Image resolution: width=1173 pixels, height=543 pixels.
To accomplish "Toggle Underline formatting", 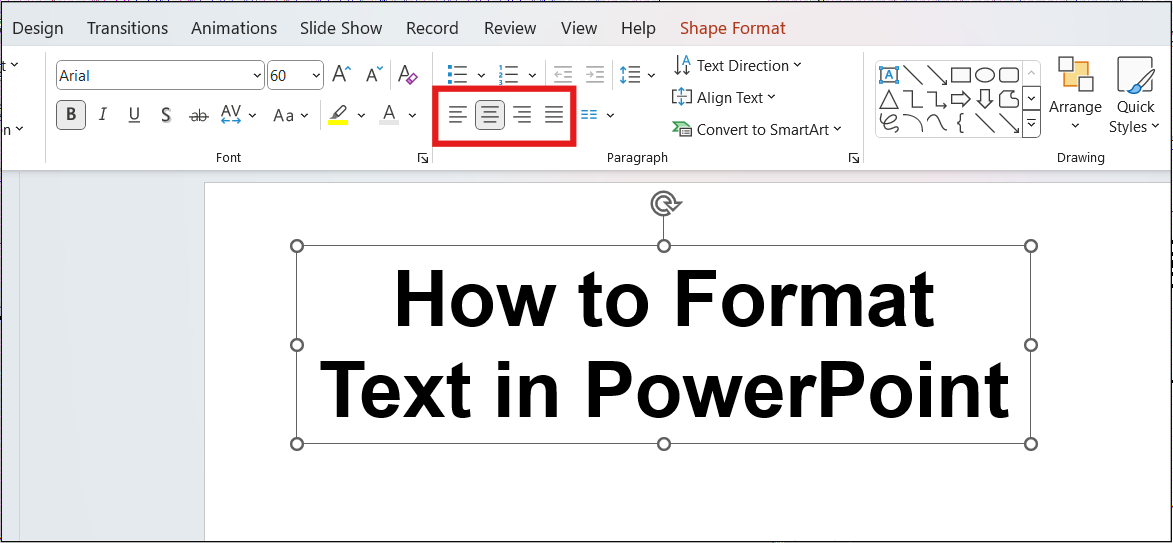I will [134, 114].
